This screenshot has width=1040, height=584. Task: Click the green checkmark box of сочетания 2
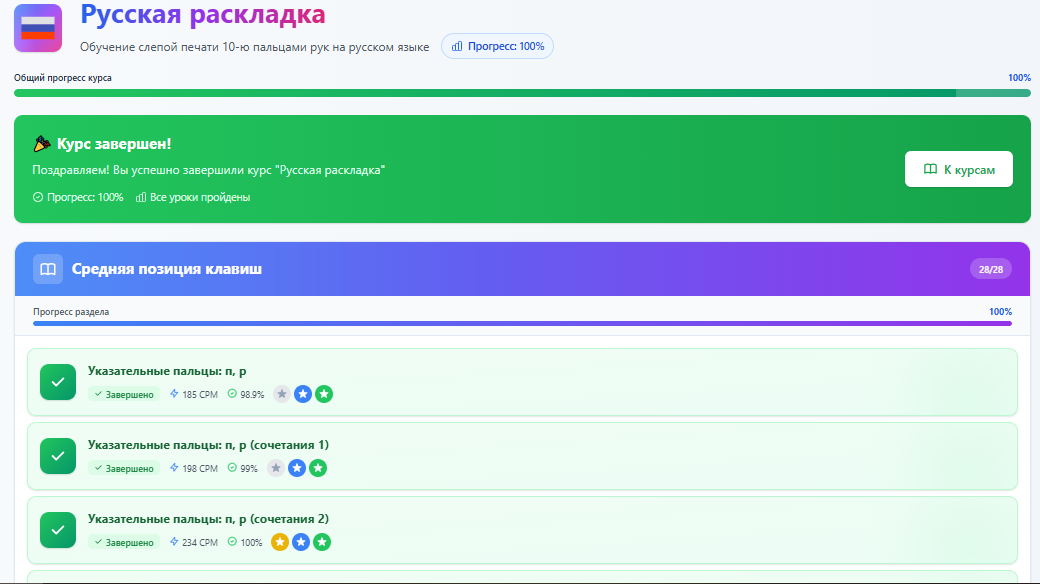(58, 530)
